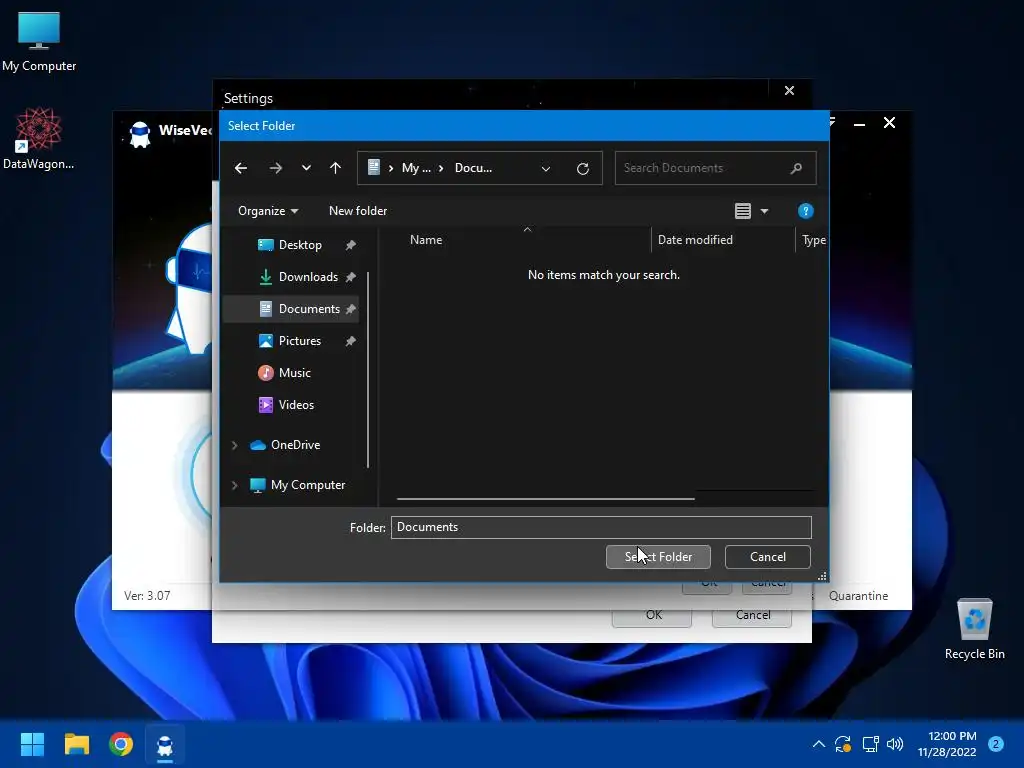Create a New folder
Screen dimensions: 1024x768
(x=358, y=211)
